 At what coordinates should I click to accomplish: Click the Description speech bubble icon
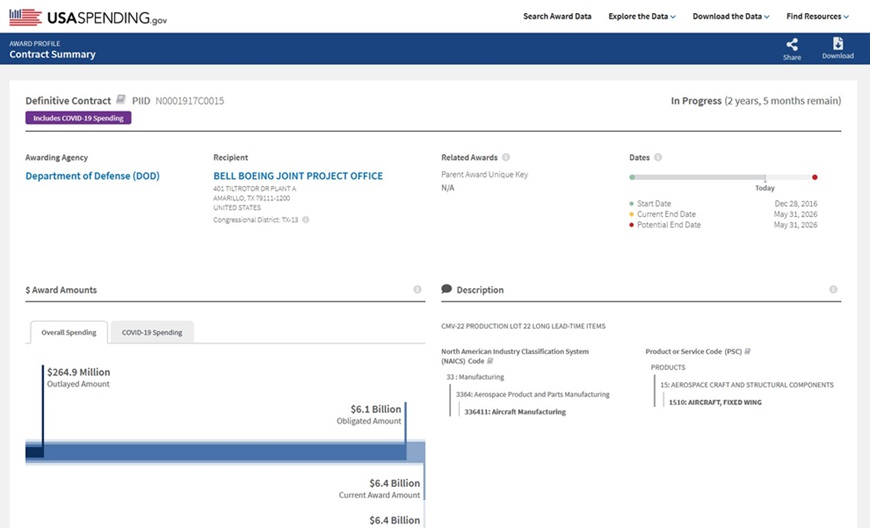pos(447,289)
